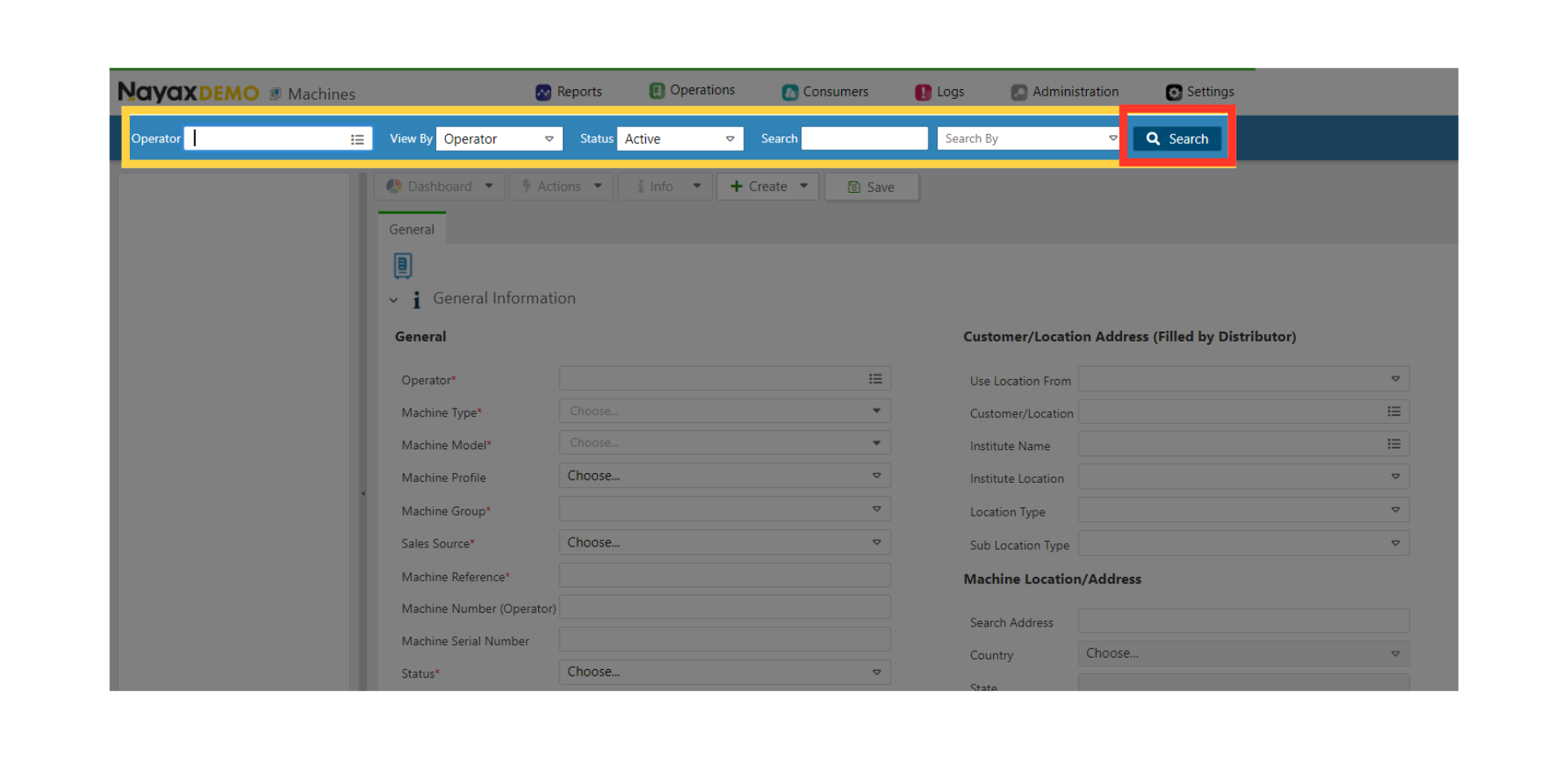Click the Reports chart icon

tap(543, 92)
